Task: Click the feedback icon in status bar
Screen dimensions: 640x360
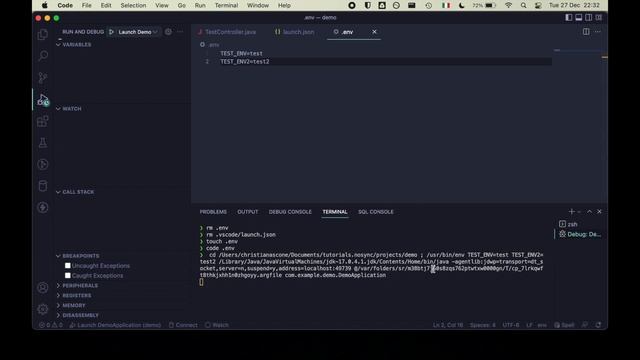Action: pos(585,325)
